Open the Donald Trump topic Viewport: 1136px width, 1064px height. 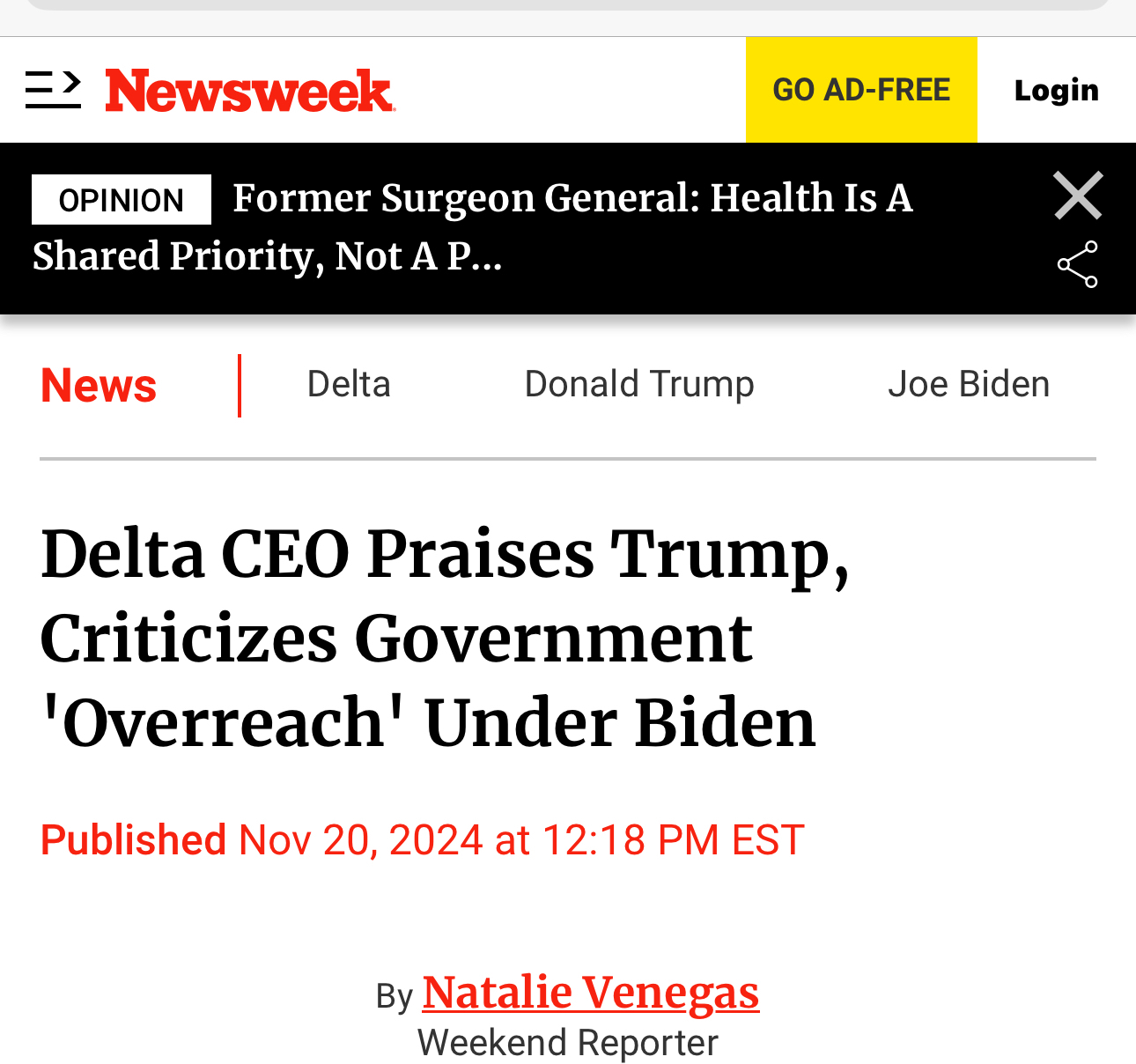639,385
